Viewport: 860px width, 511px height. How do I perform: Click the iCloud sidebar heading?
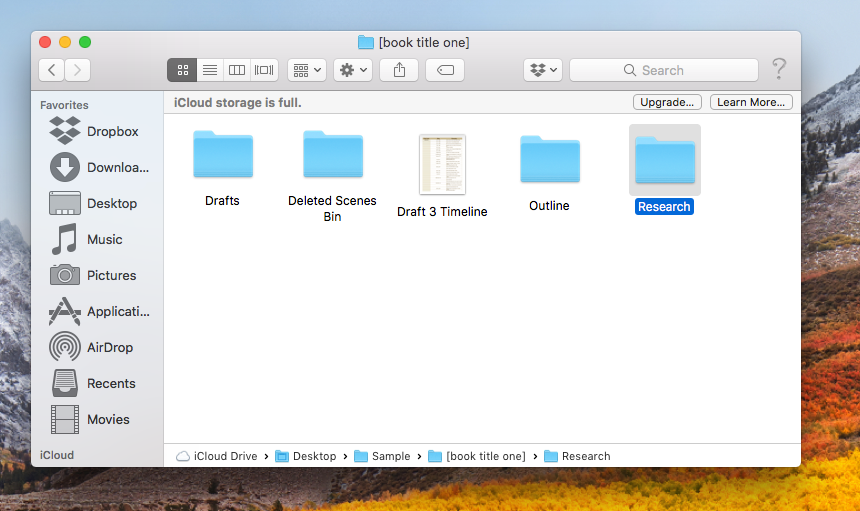(x=57, y=455)
